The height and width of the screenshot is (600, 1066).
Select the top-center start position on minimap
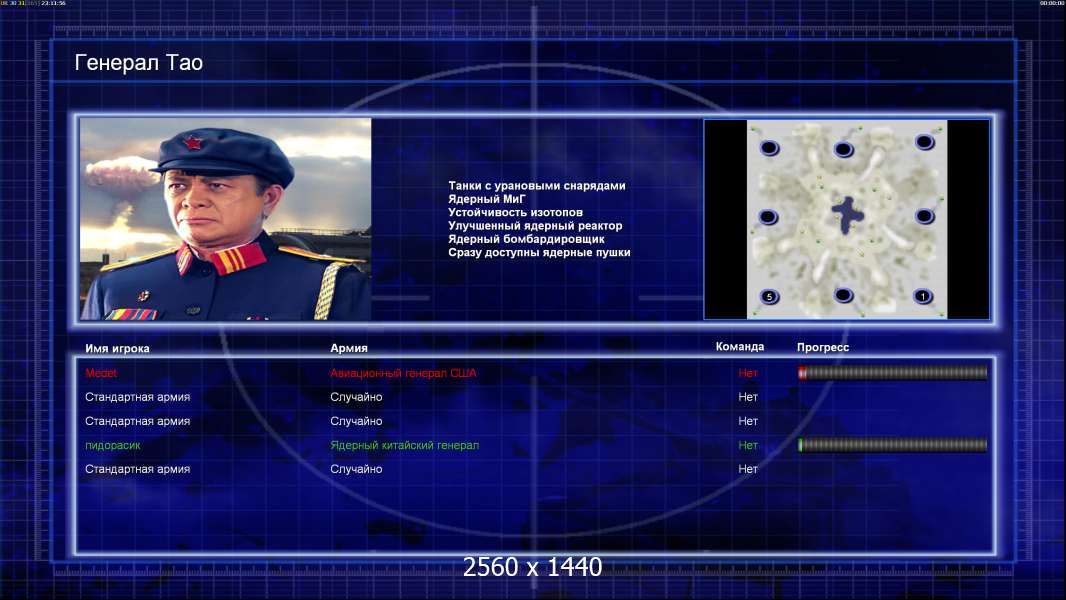[x=843, y=149]
